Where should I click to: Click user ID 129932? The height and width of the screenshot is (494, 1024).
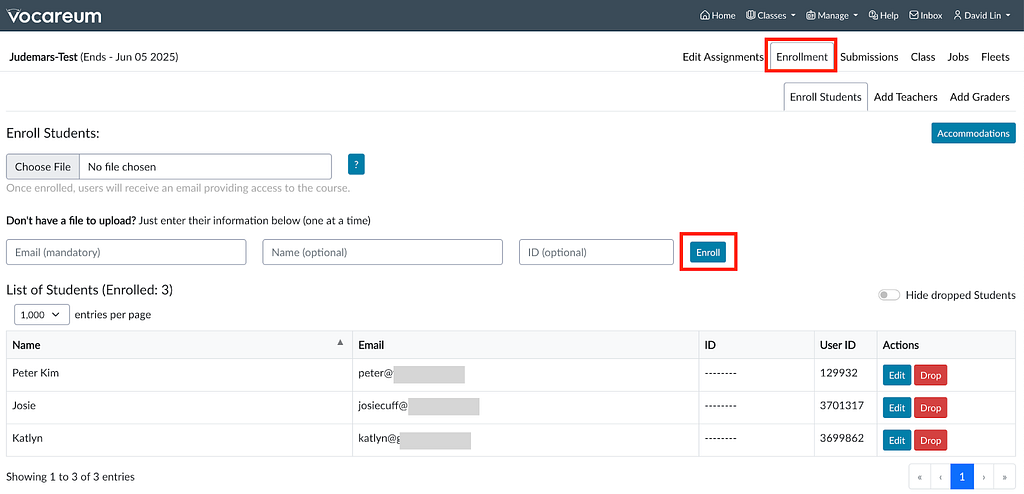pos(838,373)
